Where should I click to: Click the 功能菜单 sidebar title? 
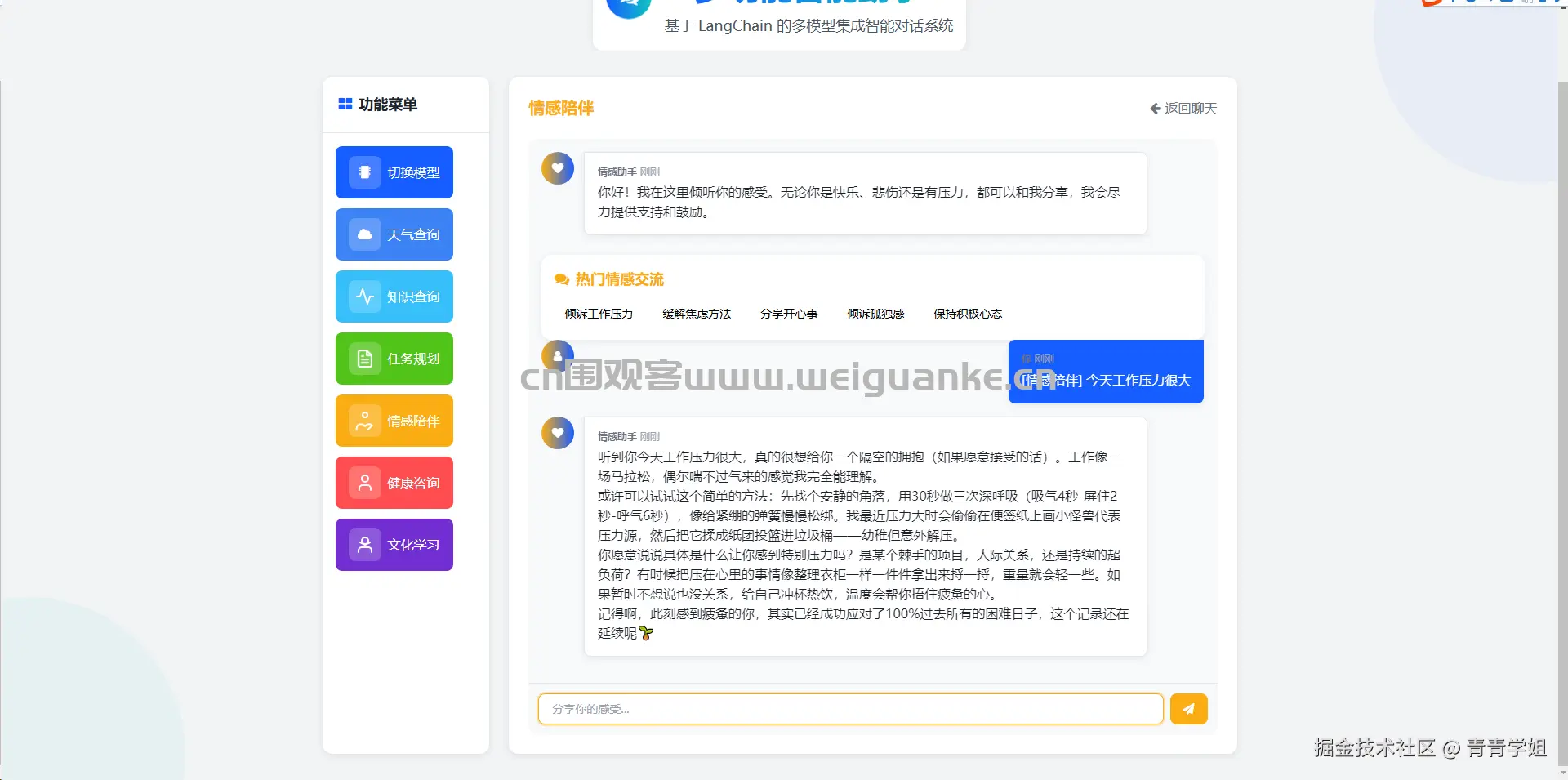388,105
